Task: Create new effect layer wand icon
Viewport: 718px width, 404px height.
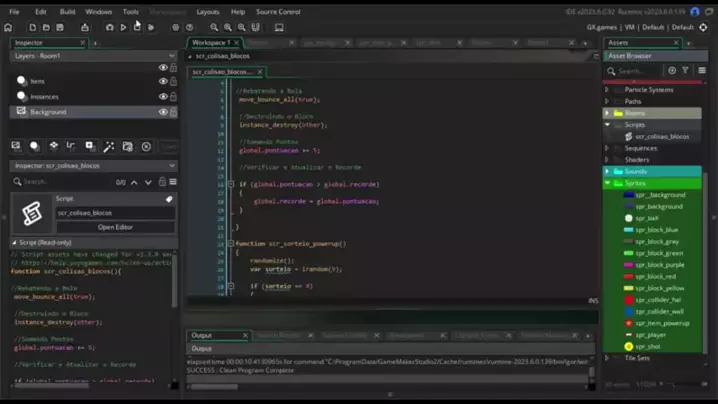Action: click(109, 146)
